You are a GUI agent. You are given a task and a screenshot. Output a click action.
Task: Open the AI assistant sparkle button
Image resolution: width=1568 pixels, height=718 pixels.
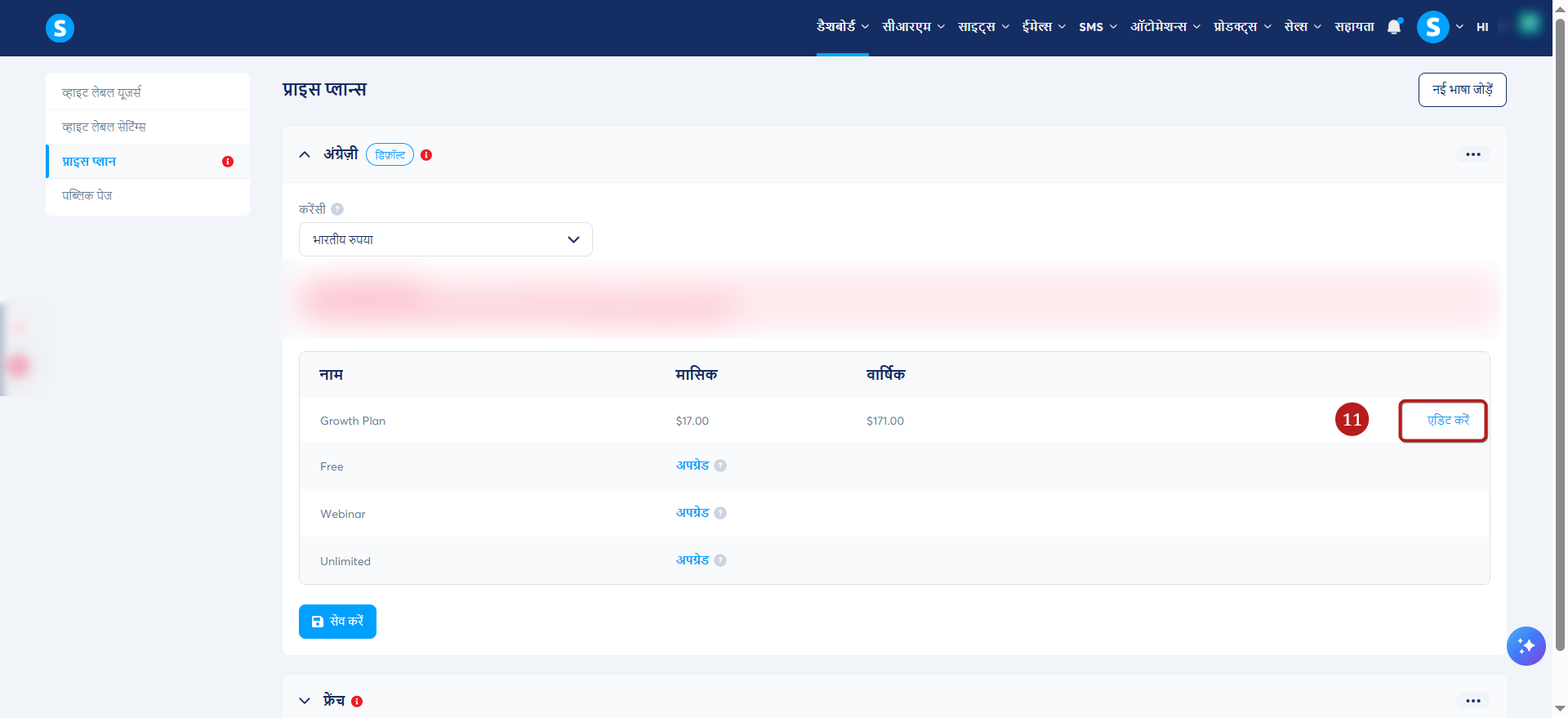coord(1526,646)
